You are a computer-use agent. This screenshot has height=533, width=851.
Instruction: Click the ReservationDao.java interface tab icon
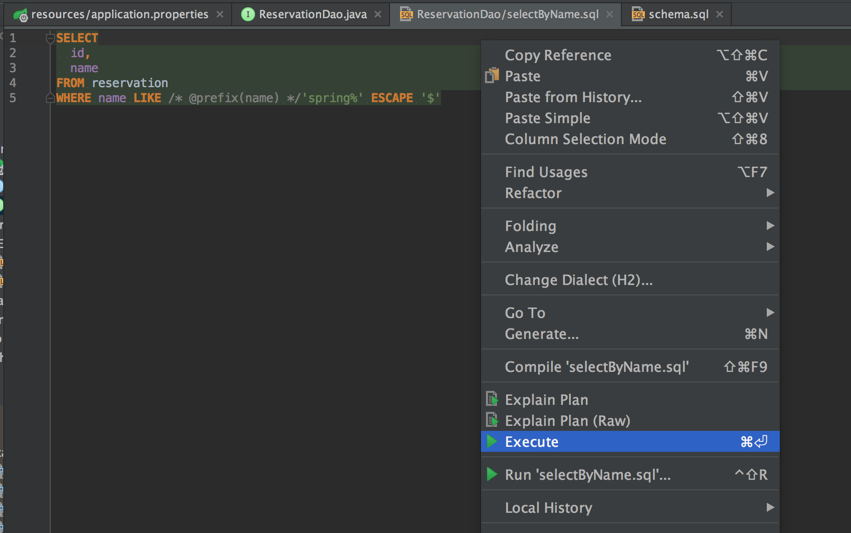(248, 14)
